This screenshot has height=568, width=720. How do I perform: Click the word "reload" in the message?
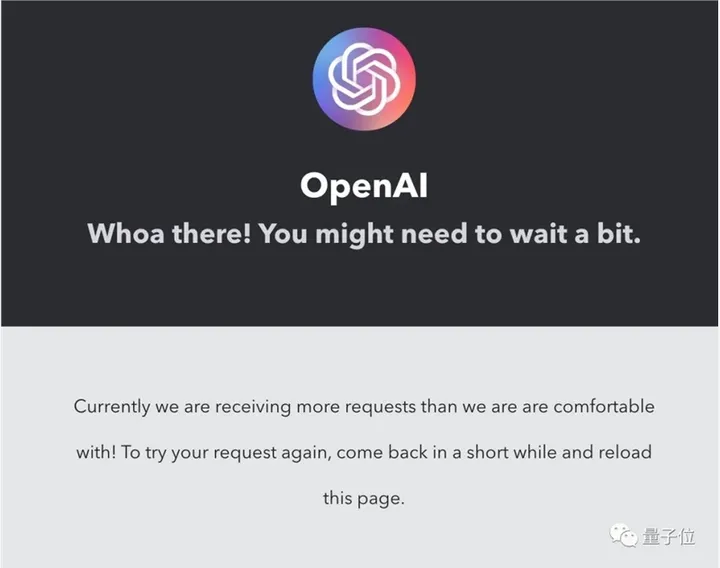[x=625, y=452]
